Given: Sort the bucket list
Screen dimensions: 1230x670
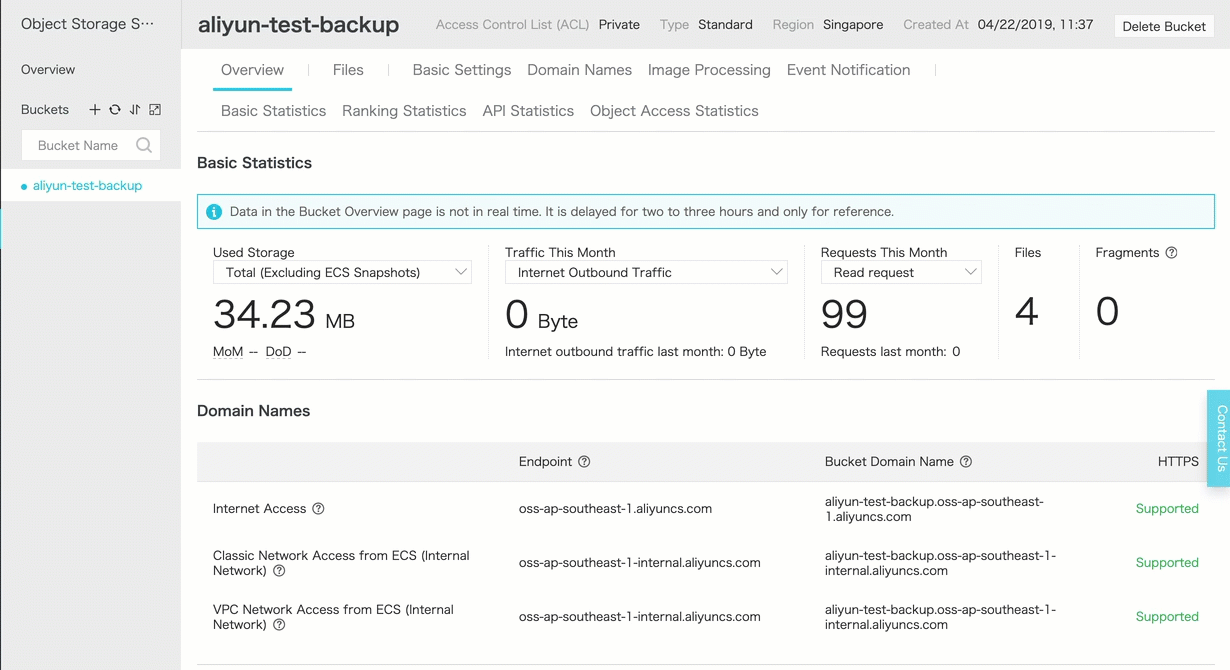Looking at the screenshot, I should tap(135, 110).
